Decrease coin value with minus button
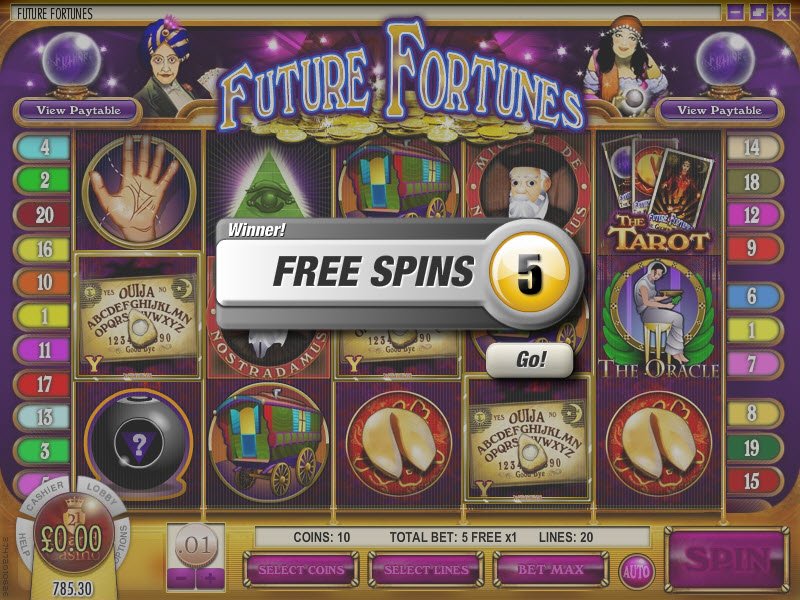This screenshot has width=800, height=600. 182,579
